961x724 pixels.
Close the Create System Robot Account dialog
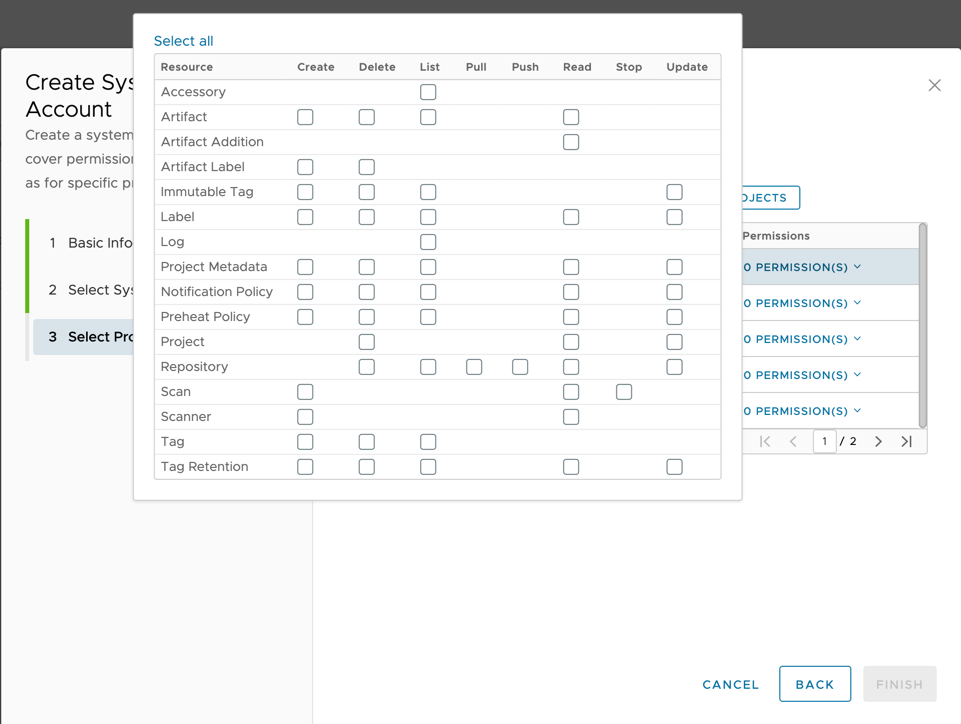pos(934,86)
